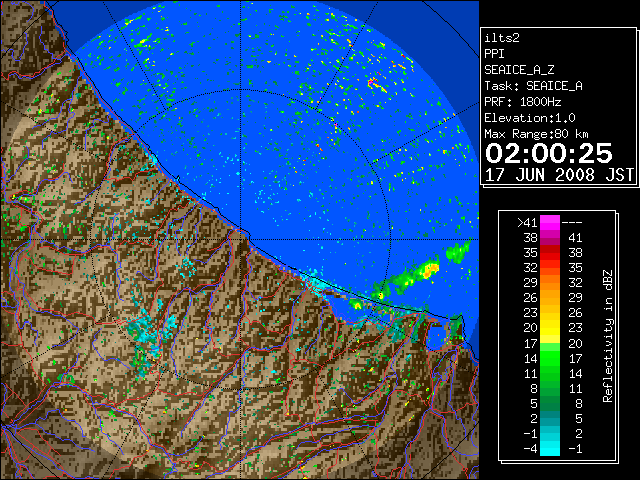
Task: Select the 'Max Range:80 km' line
Action: point(536,134)
